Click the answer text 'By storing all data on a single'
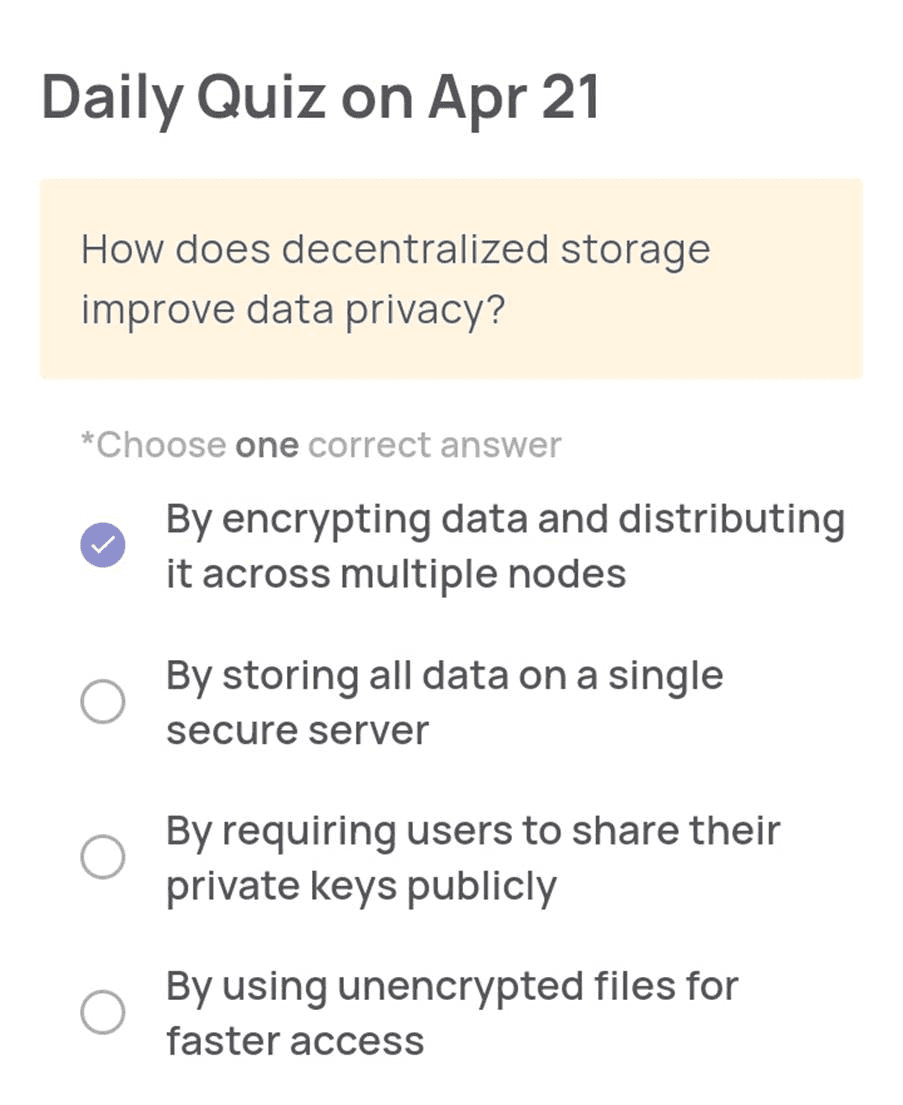This screenshot has height=1105, width=903. 445,678
